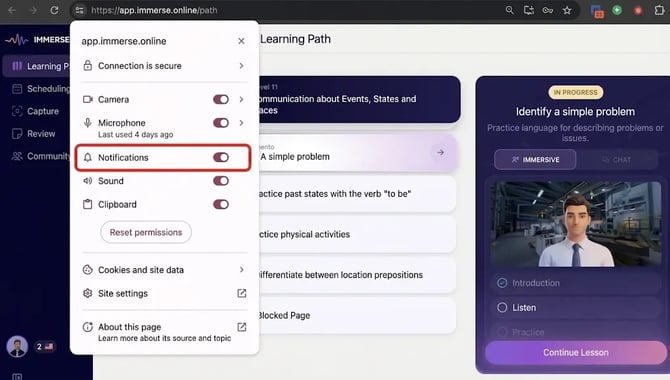Turn off the Notifications switch
The height and width of the screenshot is (380, 670).
point(221,157)
